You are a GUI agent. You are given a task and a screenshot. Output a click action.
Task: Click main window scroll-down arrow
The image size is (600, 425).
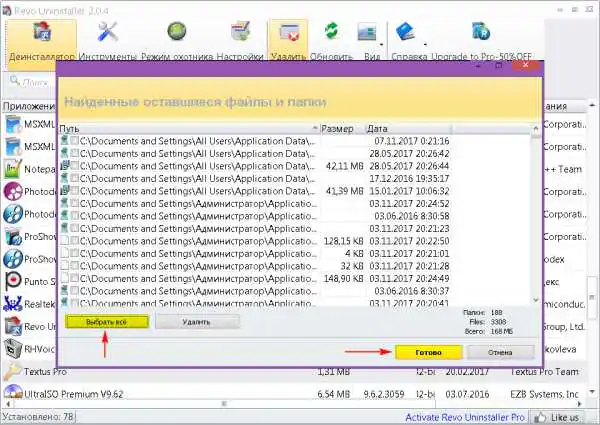(592, 392)
